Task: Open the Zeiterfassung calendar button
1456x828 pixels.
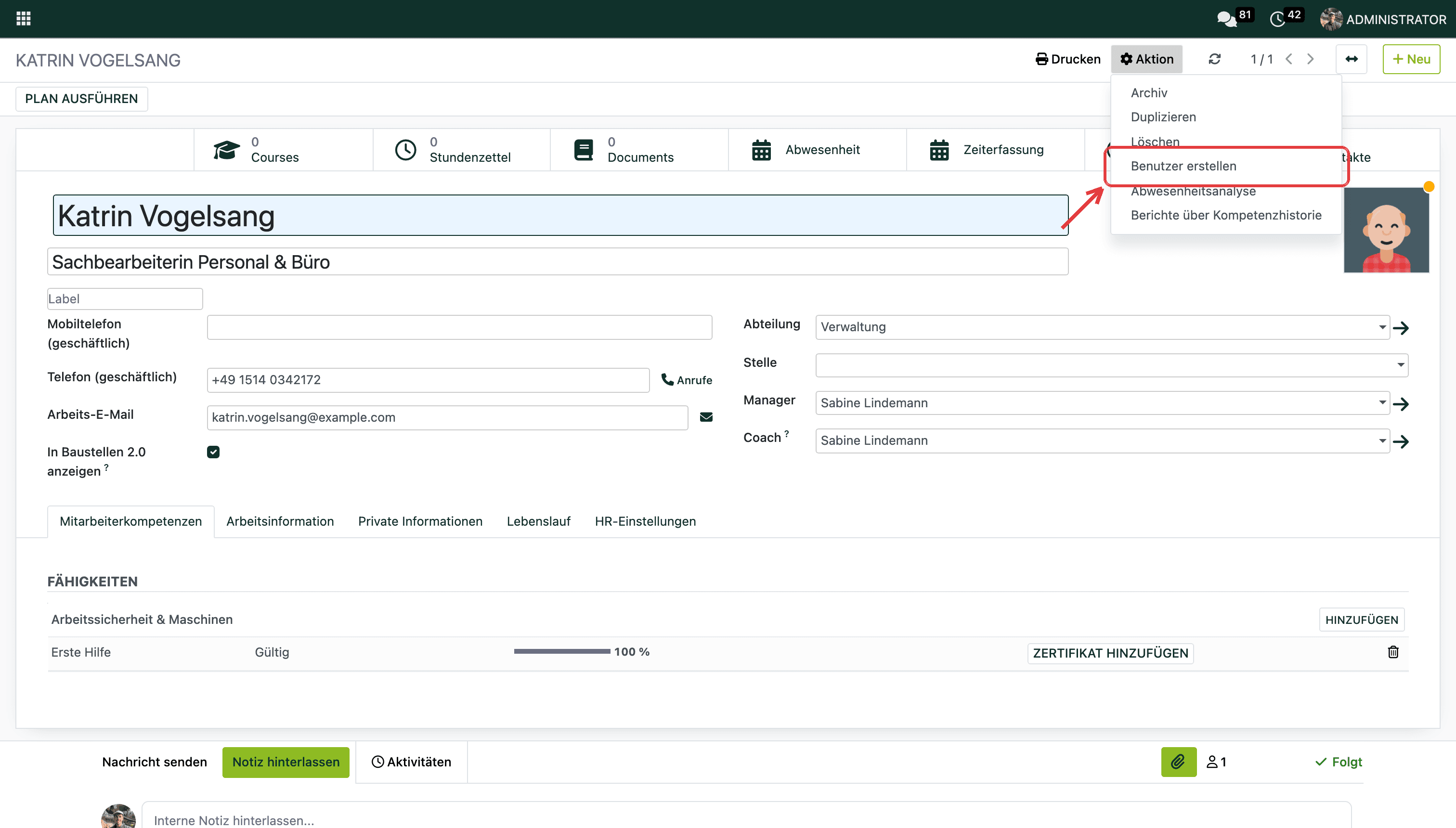Action: point(995,150)
